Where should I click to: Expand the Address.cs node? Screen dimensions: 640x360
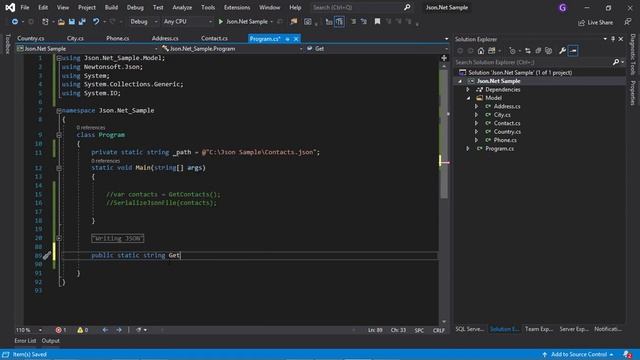476,106
